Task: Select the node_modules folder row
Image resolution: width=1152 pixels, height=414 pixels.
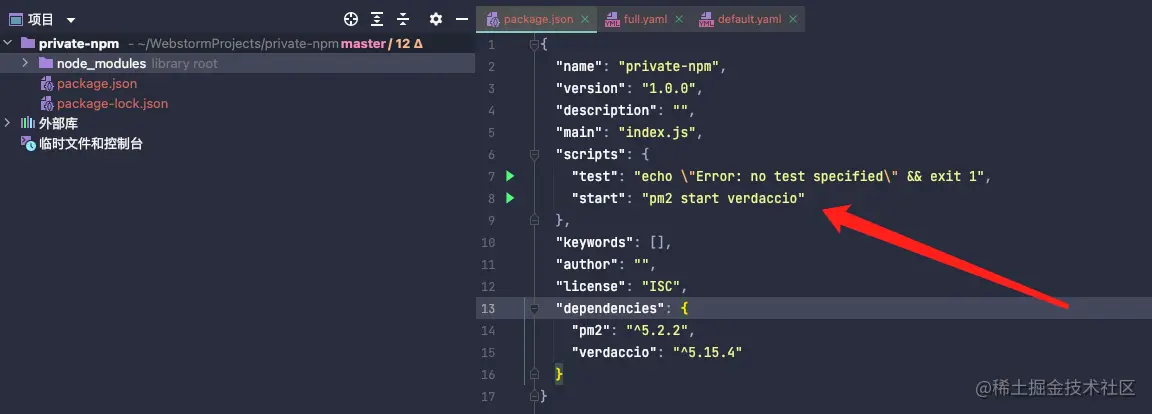Action: pyautogui.click(x=237, y=63)
